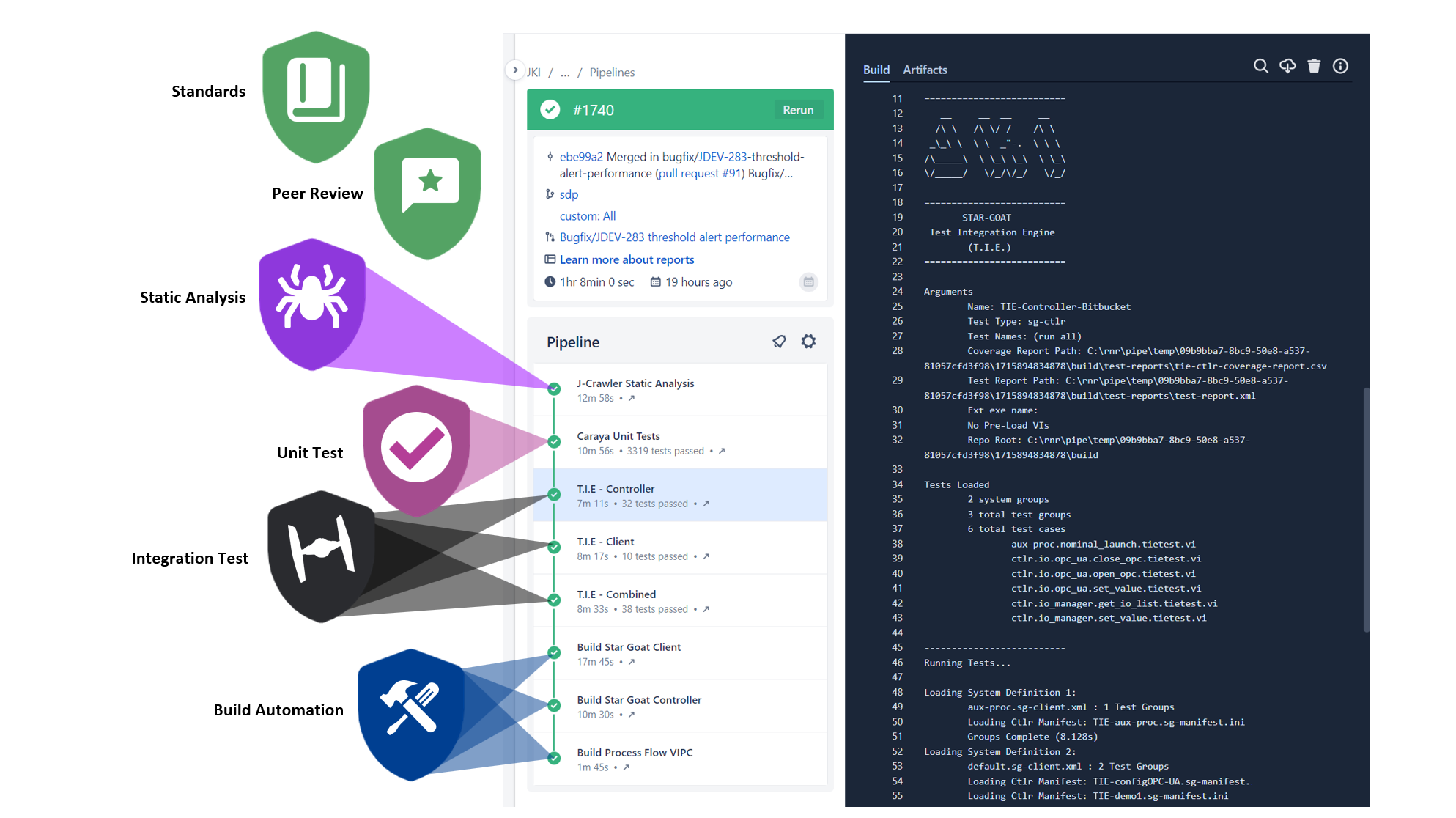1456x818 pixels.
Task: Open the custom: All filter link
Action: click(587, 215)
